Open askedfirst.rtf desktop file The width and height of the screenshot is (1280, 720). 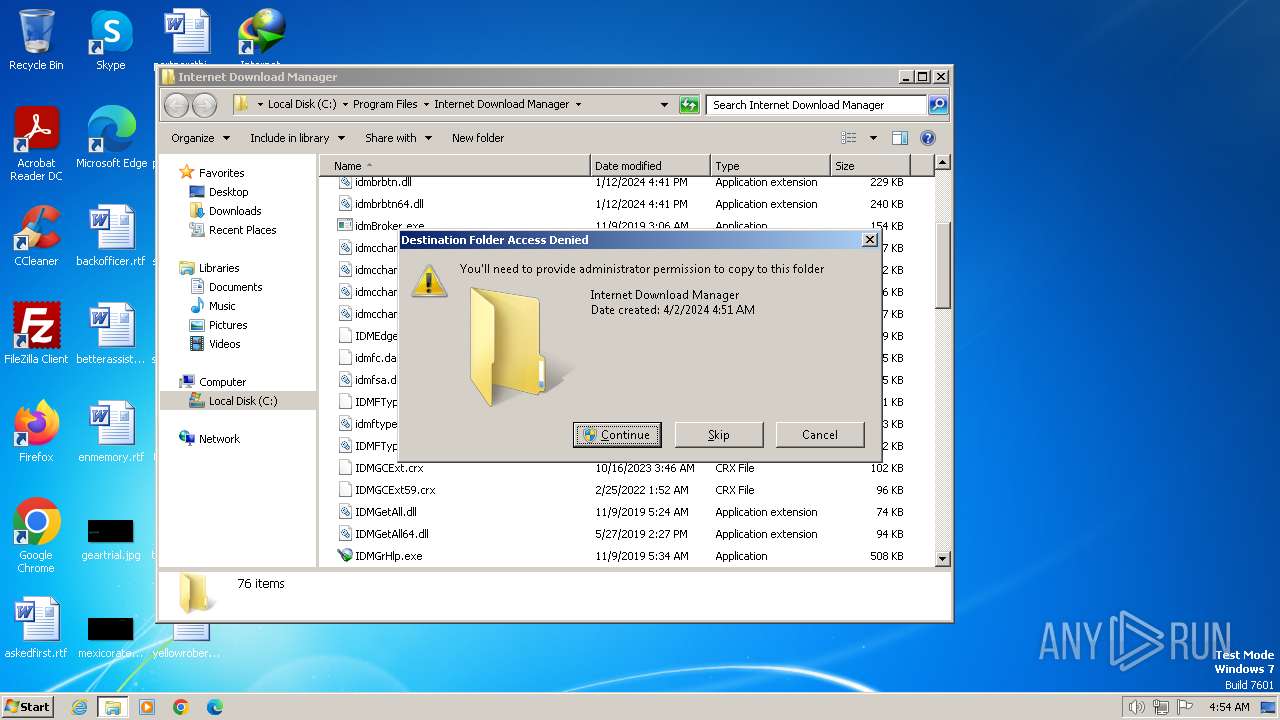click(x=36, y=628)
